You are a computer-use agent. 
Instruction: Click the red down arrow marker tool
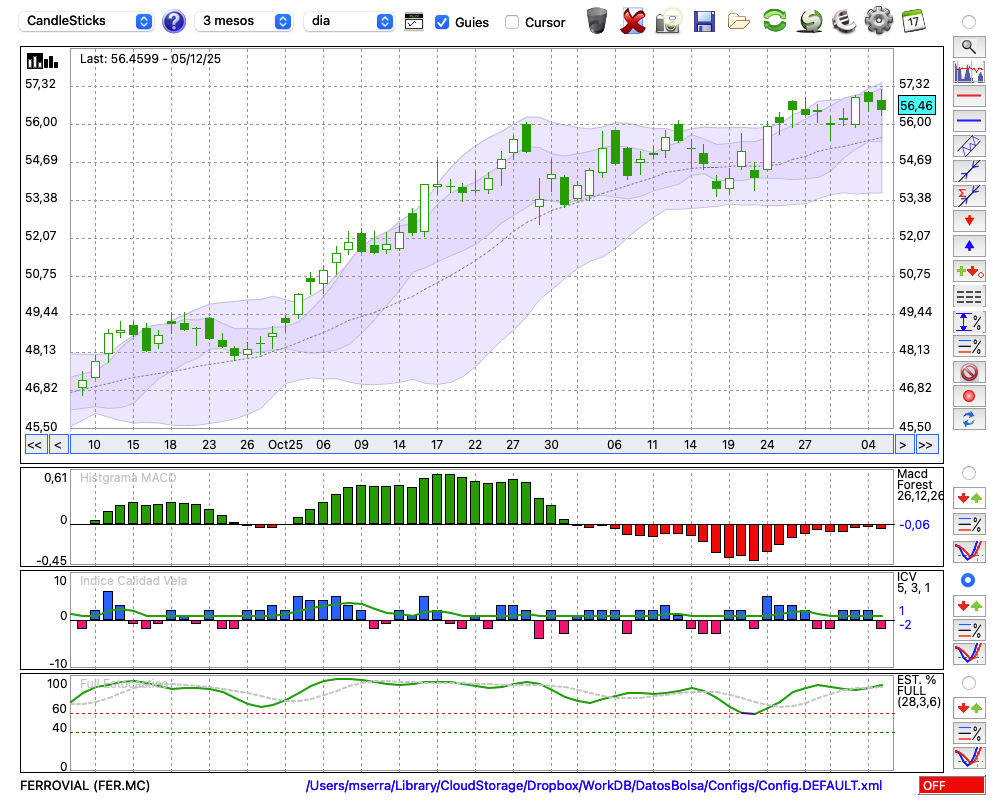[969, 221]
